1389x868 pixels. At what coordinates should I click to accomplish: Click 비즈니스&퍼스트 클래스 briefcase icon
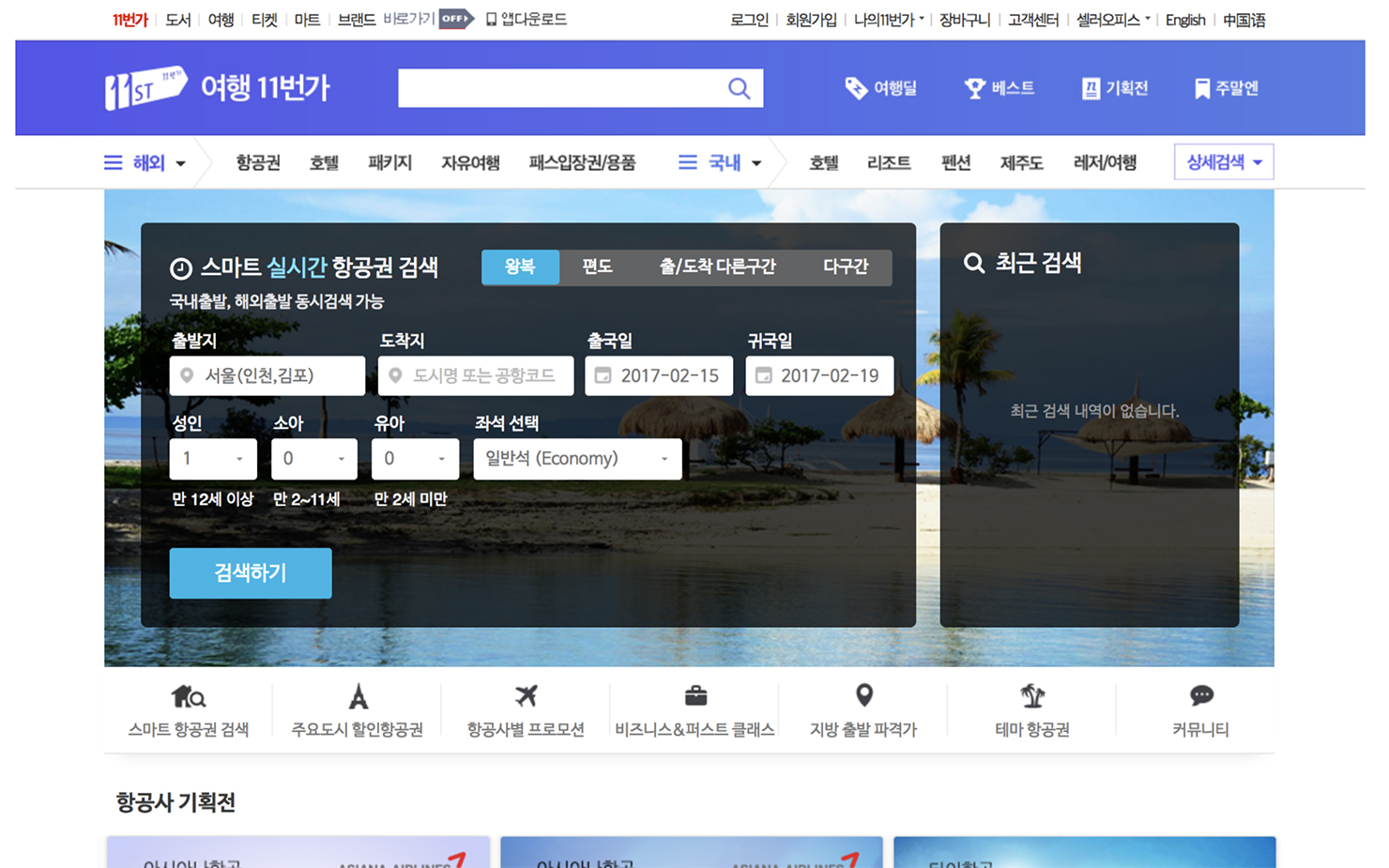pyautogui.click(x=695, y=696)
